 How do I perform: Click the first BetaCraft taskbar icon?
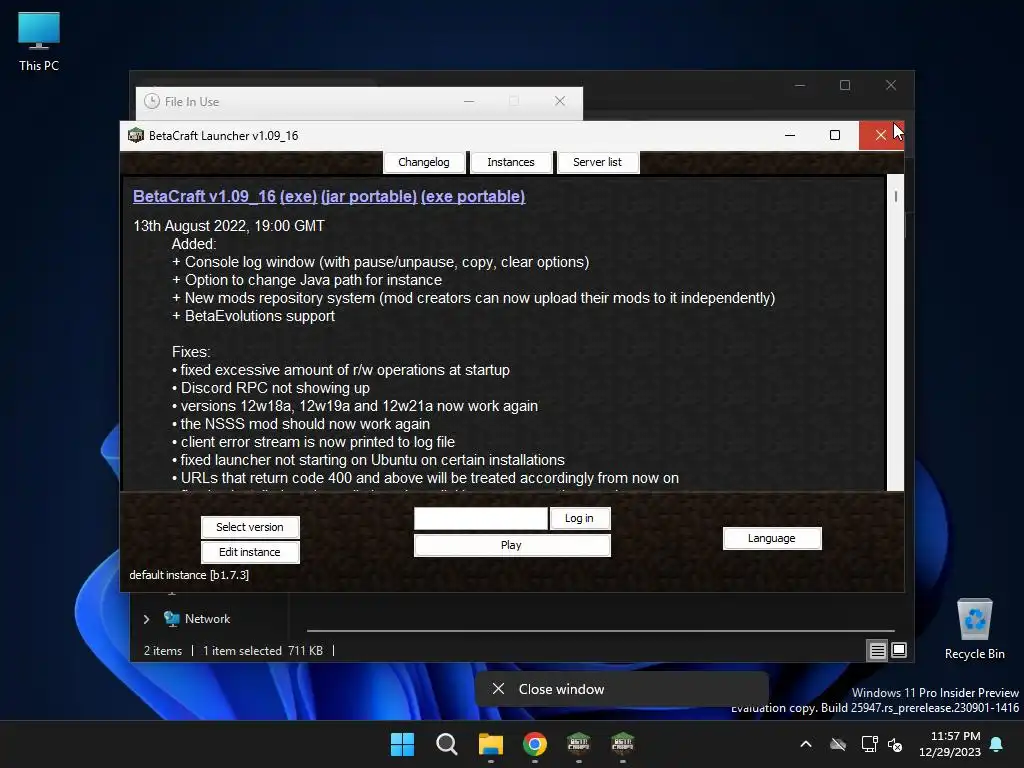[579, 744]
